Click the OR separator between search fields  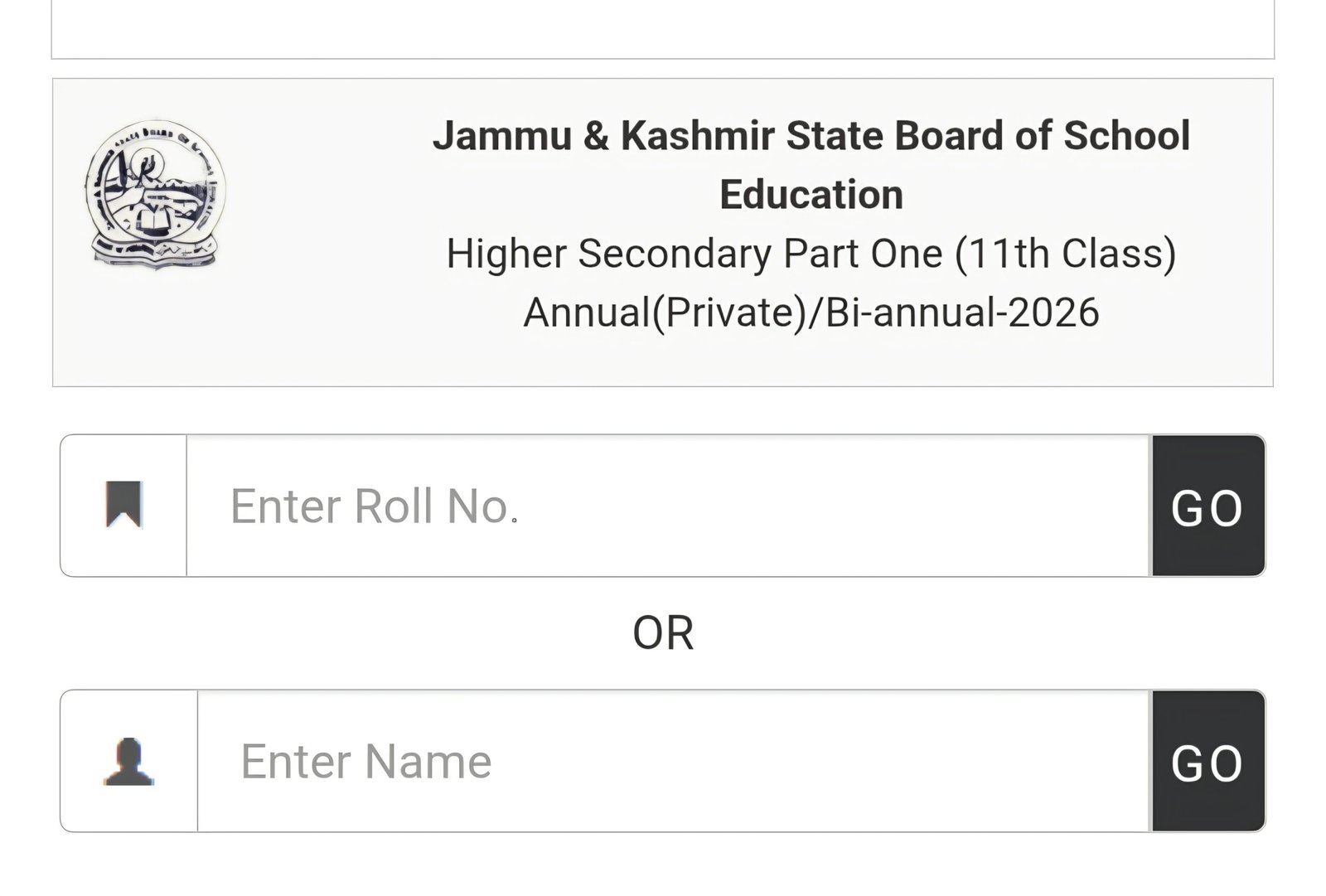[x=663, y=633]
